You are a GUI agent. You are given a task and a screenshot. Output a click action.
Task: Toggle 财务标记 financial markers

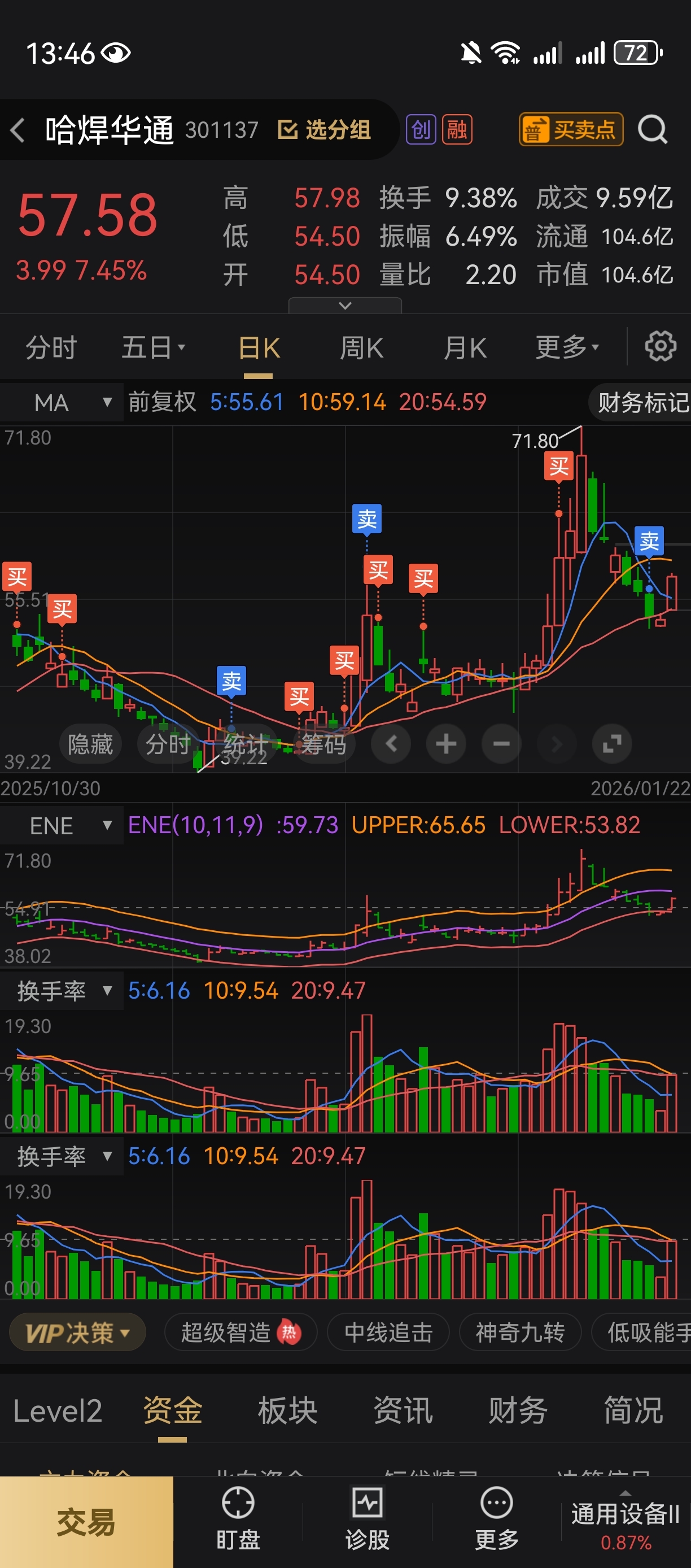tap(640, 402)
